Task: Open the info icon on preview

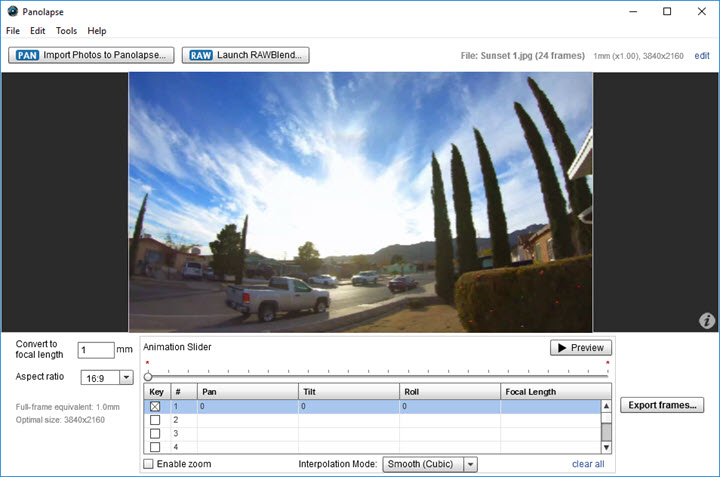Action: point(707,320)
